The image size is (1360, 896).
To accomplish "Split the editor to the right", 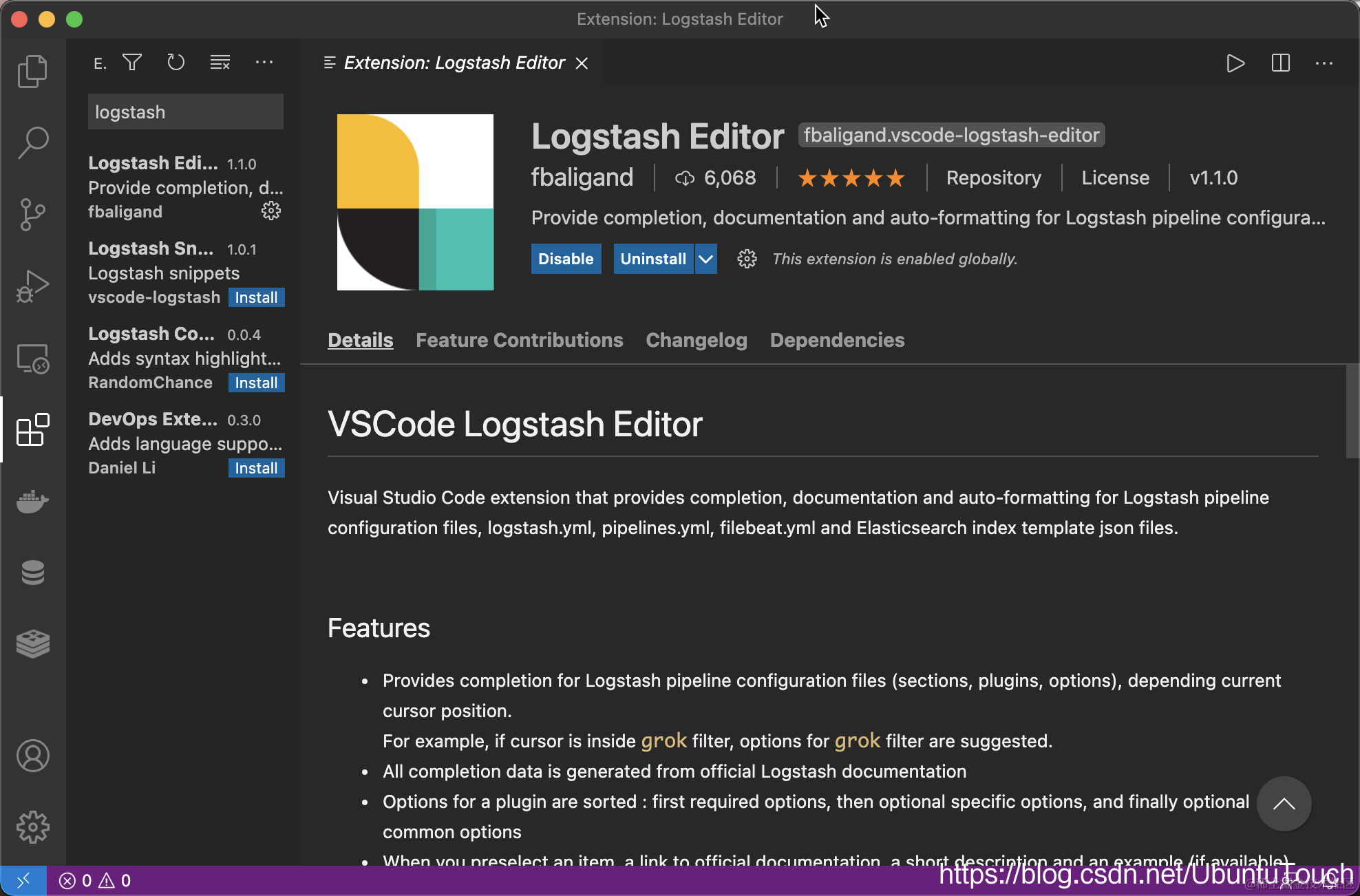I will click(1280, 63).
